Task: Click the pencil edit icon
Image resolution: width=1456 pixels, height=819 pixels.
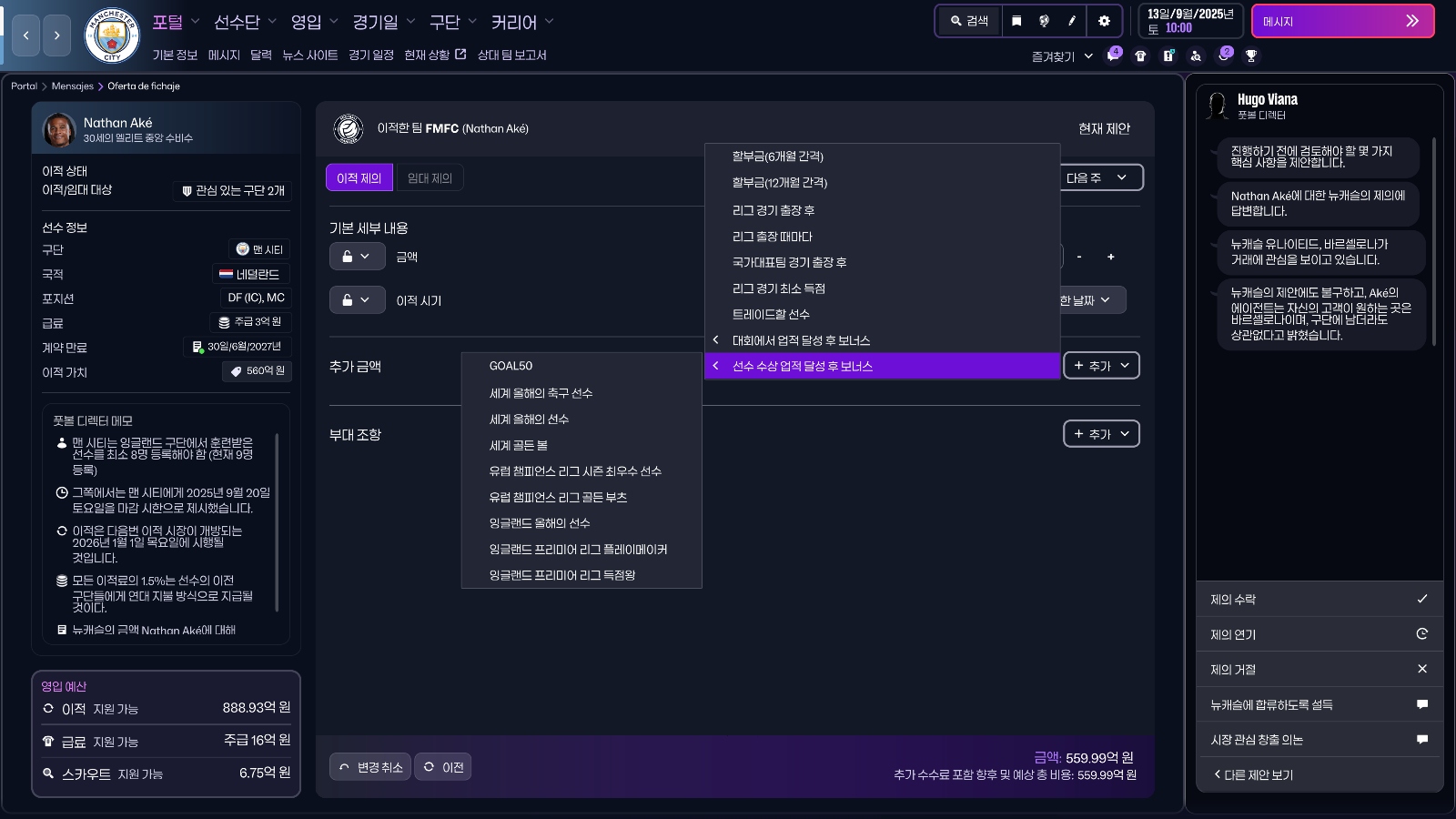Action: pyautogui.click(x=1072, y=21)
